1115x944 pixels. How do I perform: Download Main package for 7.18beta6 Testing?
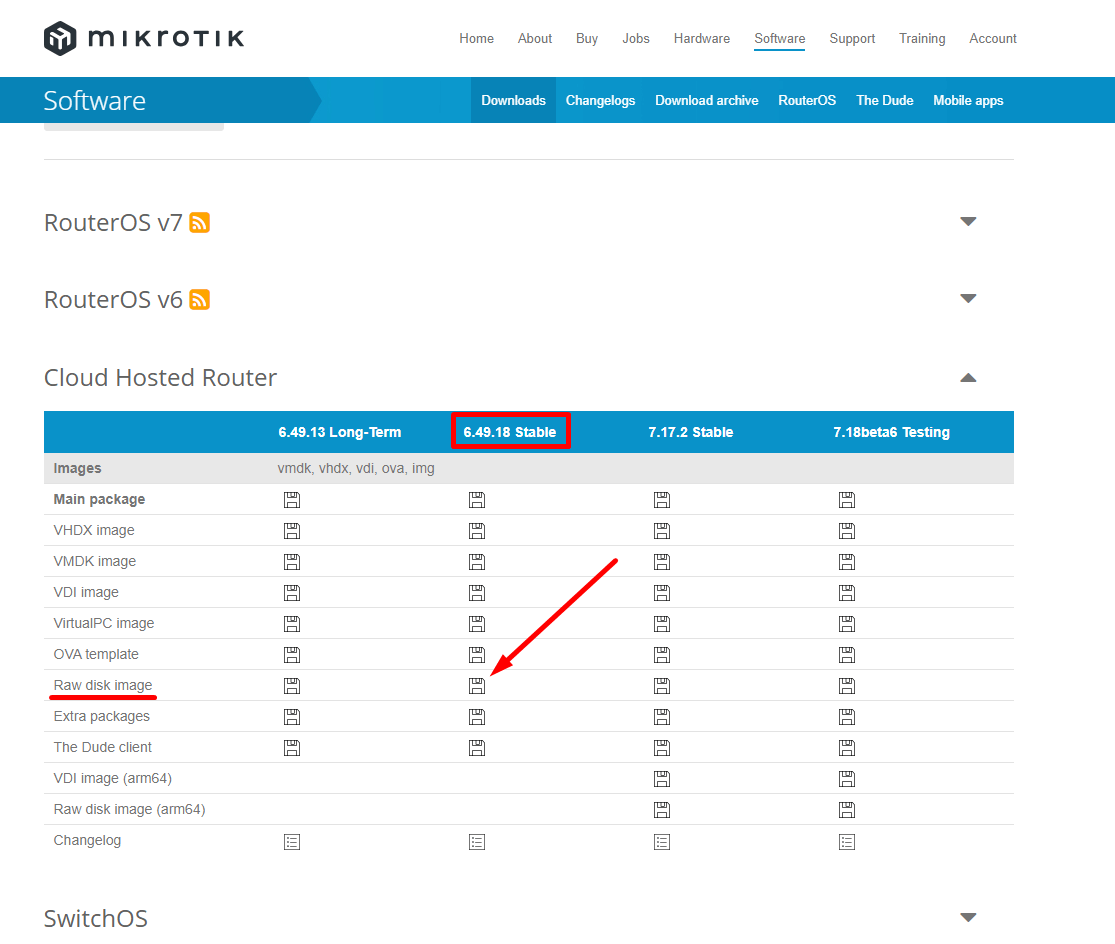click(x=846, y=500)
